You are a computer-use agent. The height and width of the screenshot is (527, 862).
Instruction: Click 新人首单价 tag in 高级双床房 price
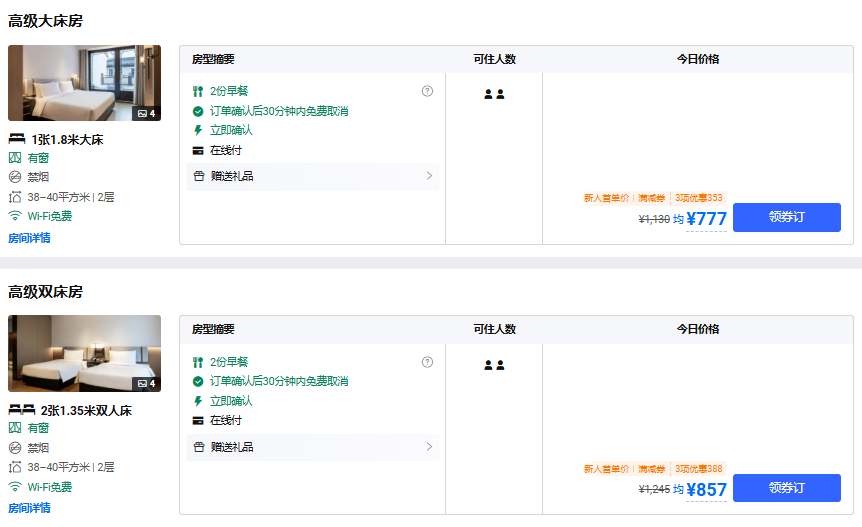[x=606, y=469]
